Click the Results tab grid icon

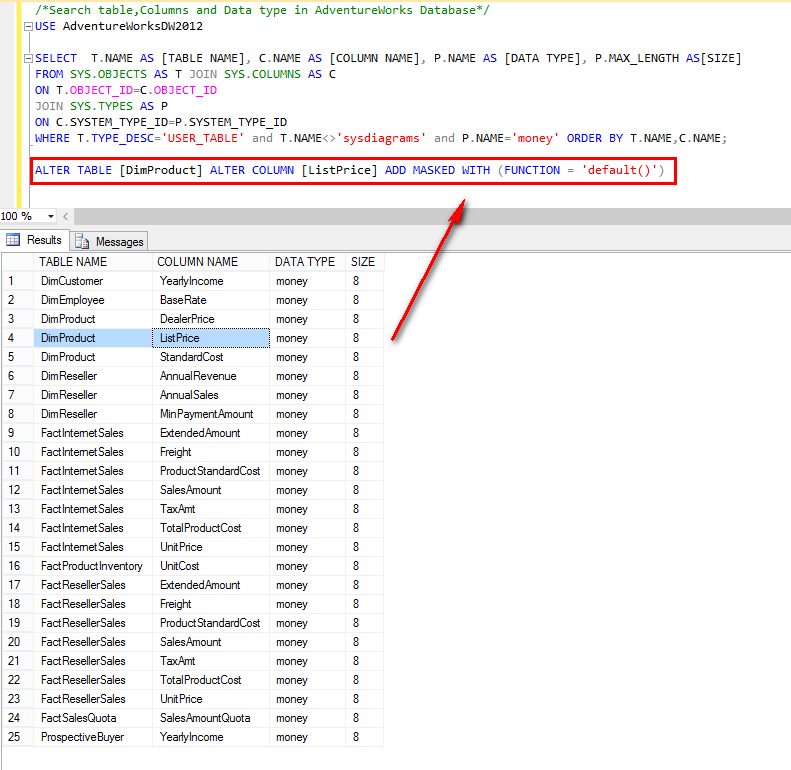13,240
